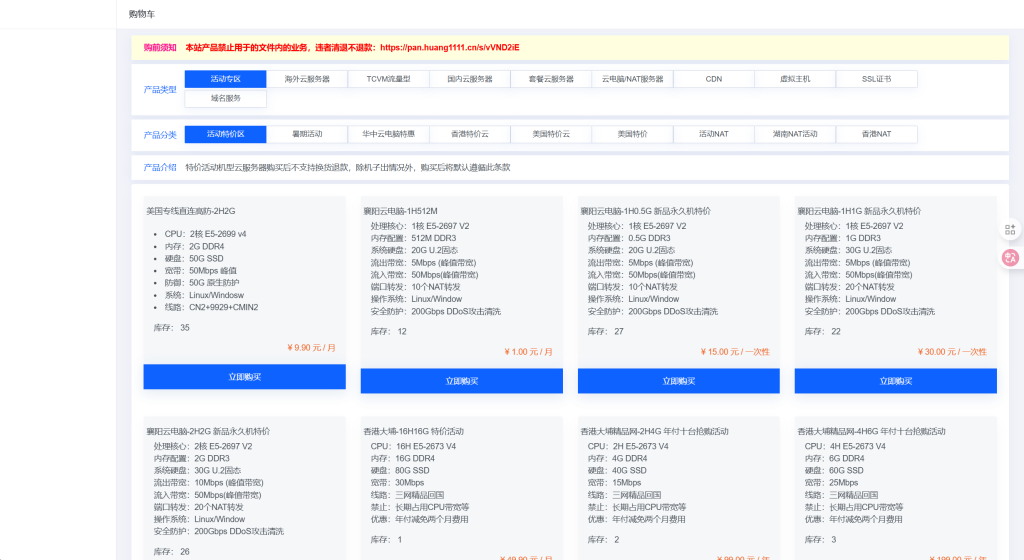Click the 内存配置: 512M DDR3 spec line
The width and height of the screenshot is (1024, 560).
click(x=413, y=238)
